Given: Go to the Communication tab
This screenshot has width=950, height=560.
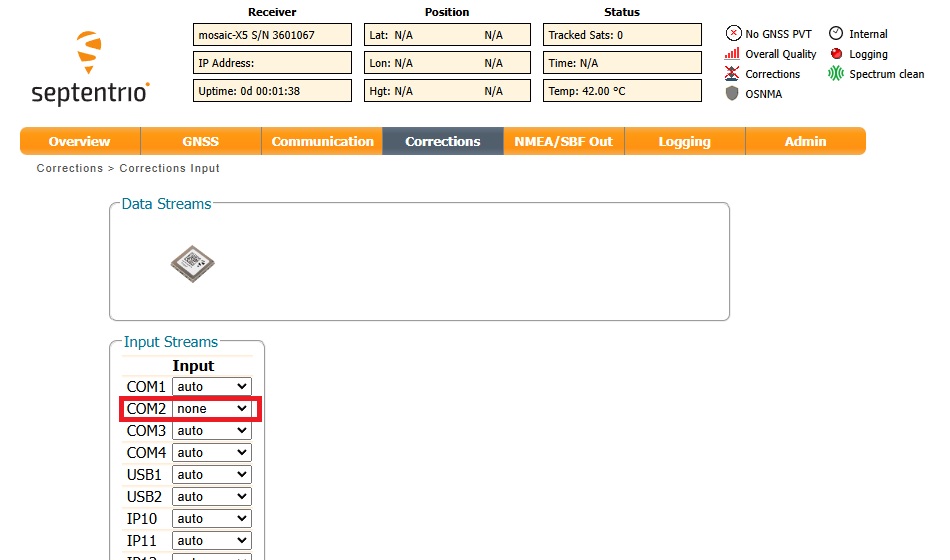Looking at the screenshot, I should tap(322, 142).
